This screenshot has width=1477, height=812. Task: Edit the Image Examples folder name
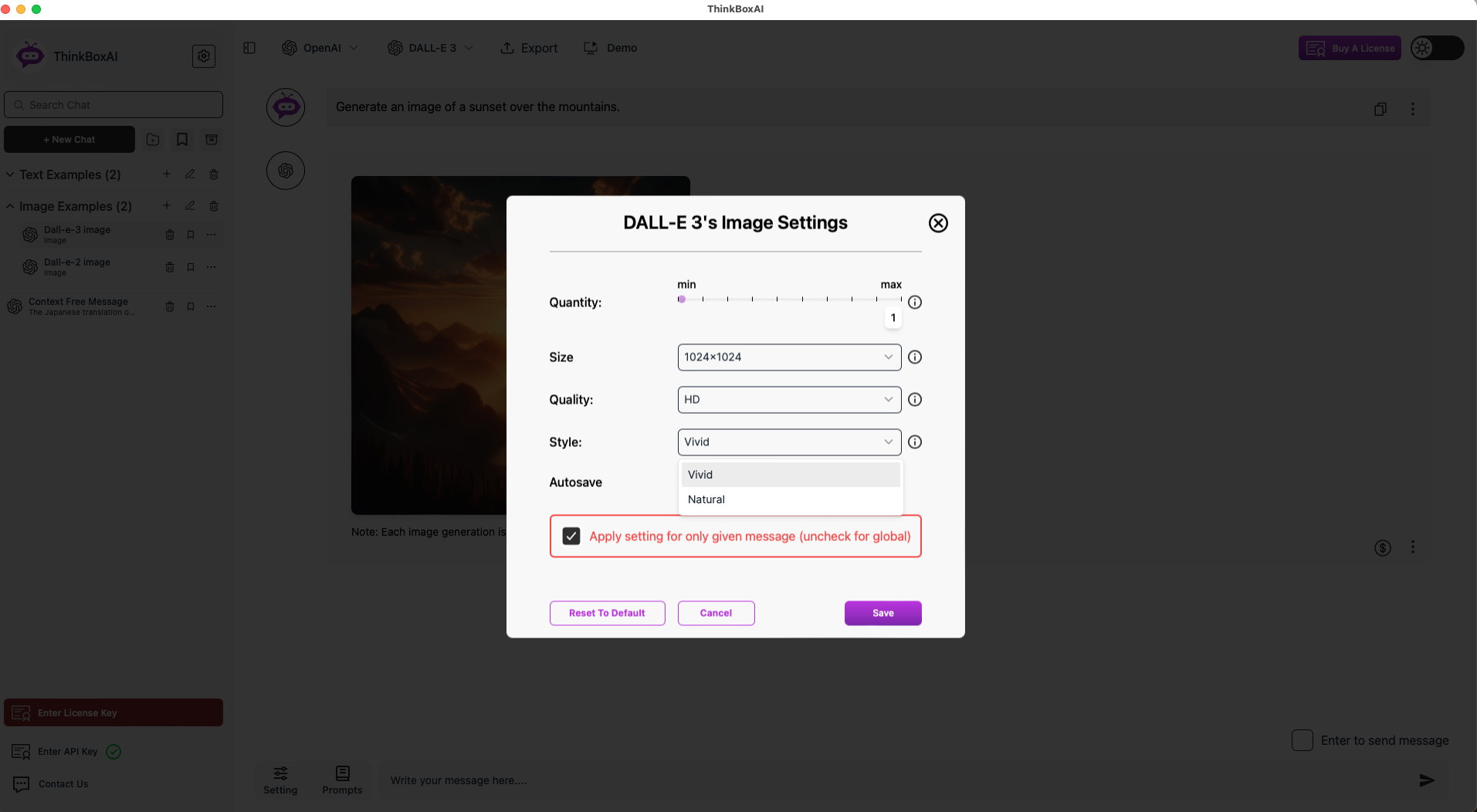pos(190,206)
